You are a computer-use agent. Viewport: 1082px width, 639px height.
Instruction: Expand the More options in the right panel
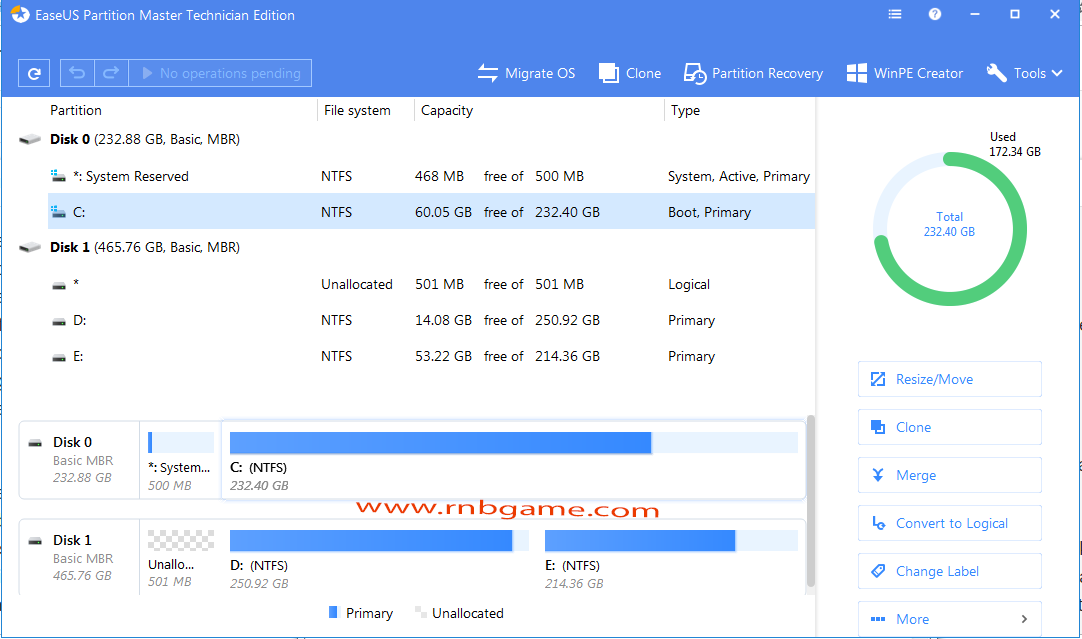[948, 619]
